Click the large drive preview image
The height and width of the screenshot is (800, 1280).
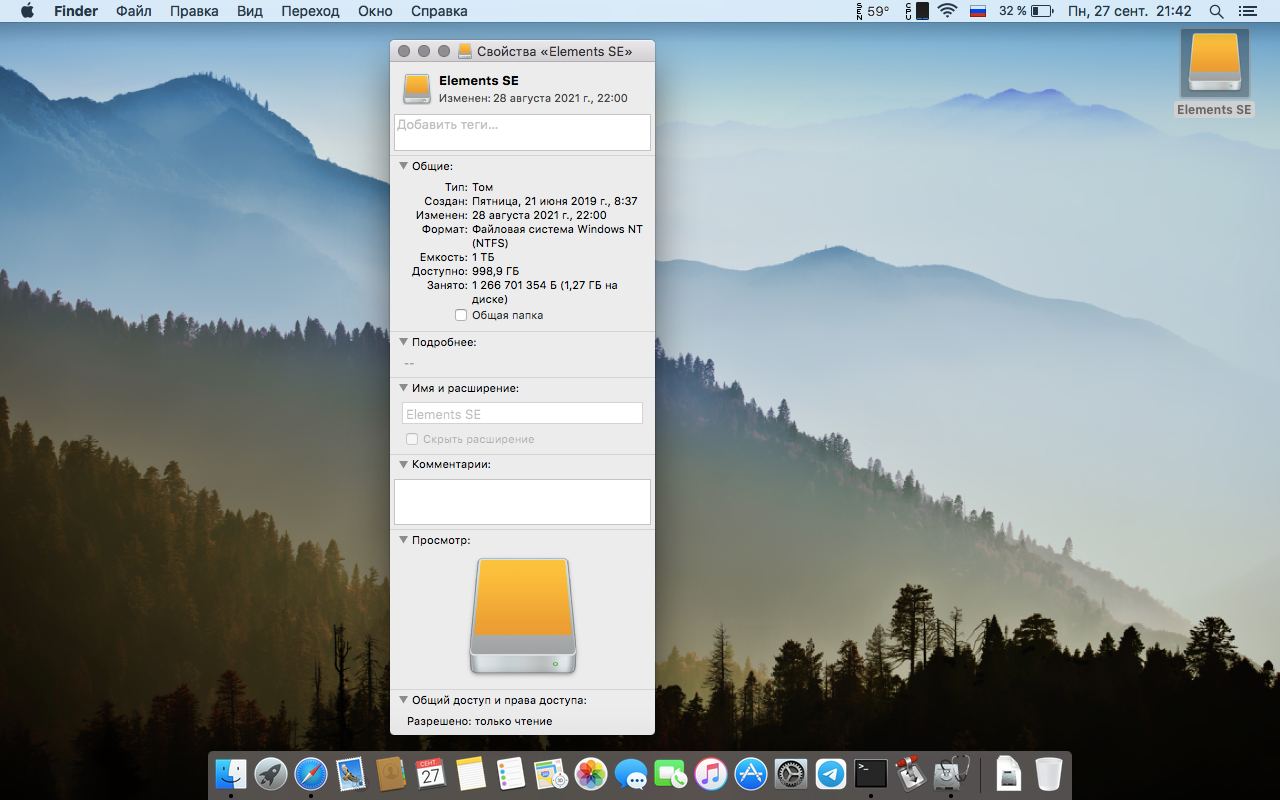523,616
